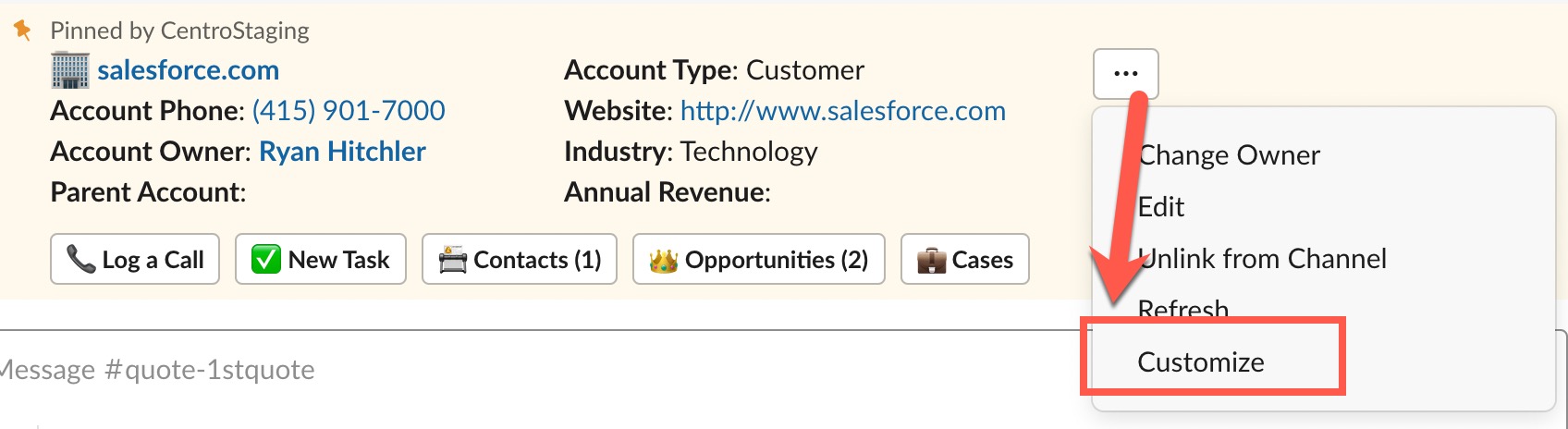Click the crown icon on Opportunities
This screenshot has height=429, width=1568.
(664, 260)
